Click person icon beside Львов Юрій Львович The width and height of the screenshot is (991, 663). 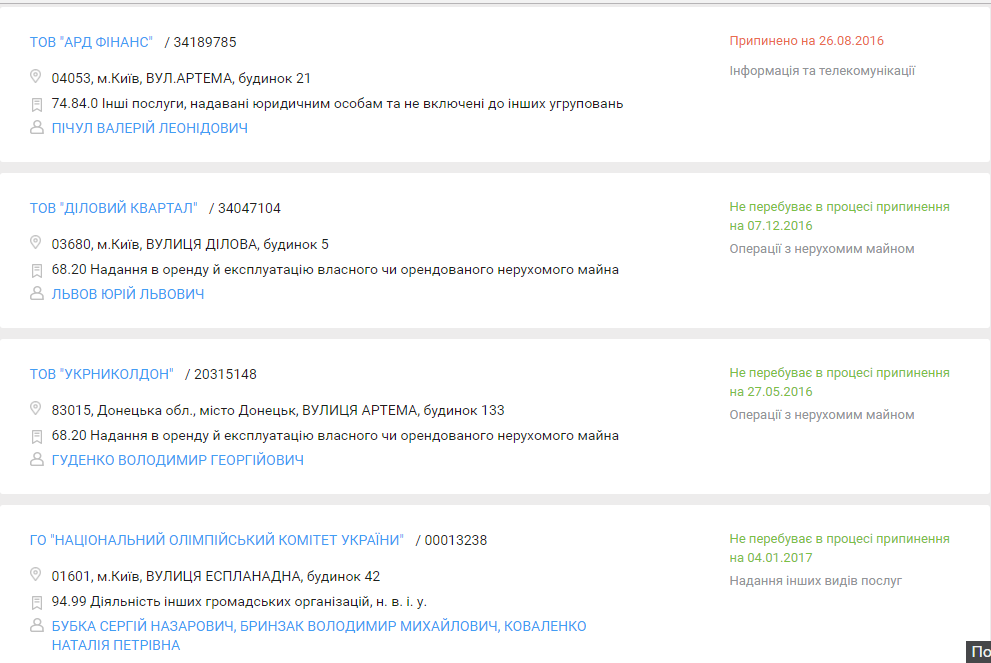37,294
